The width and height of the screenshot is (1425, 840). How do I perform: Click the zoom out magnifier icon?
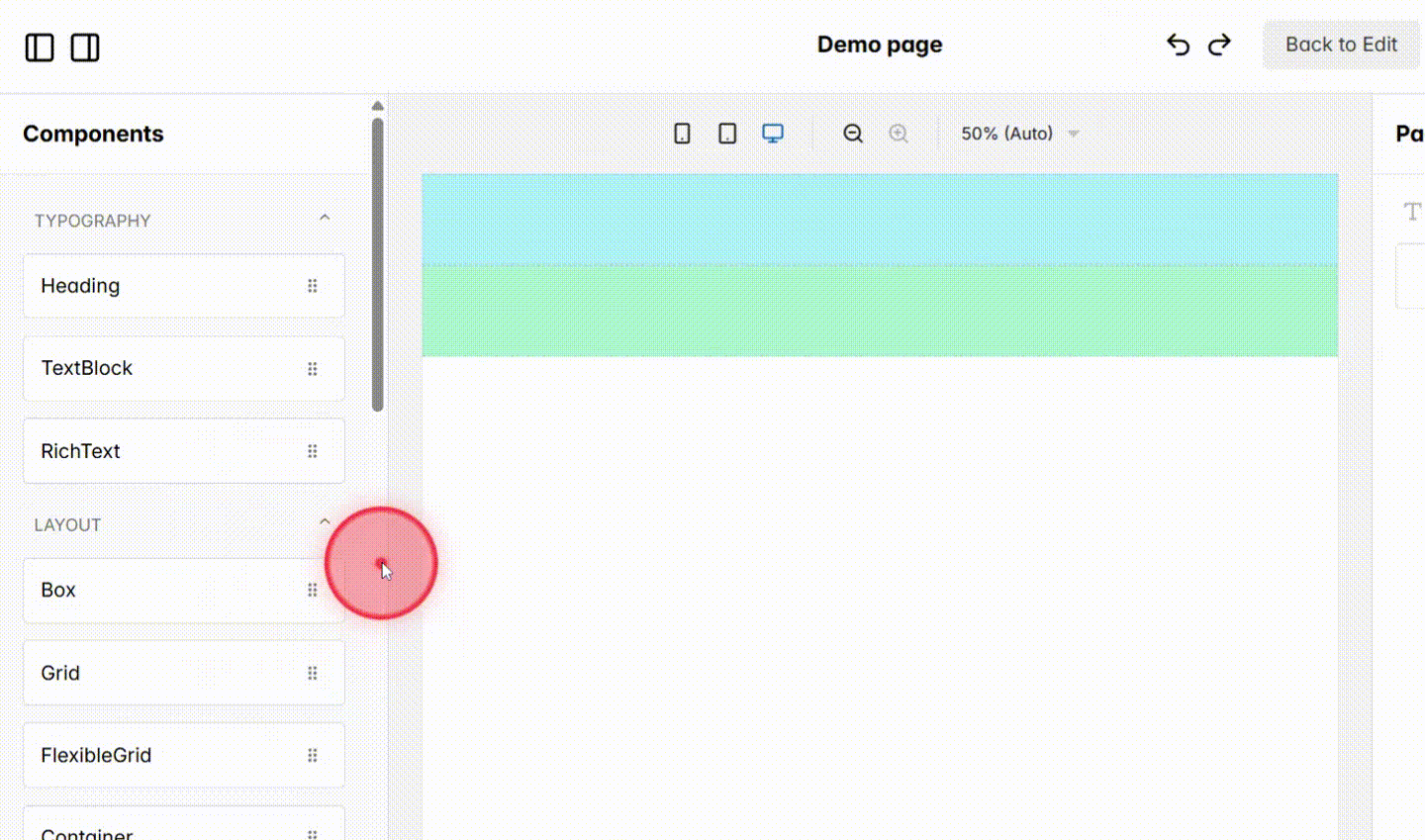(x=852, y=133)
